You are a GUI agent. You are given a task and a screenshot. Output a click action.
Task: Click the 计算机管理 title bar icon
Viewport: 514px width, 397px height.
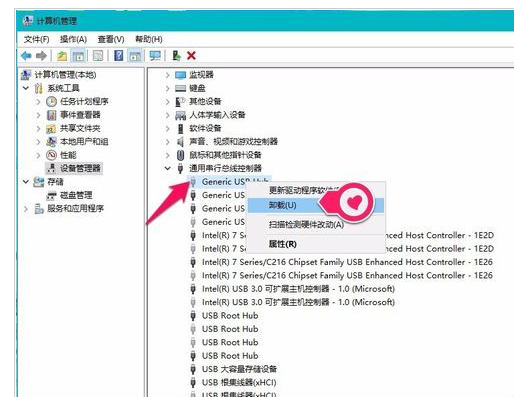coord(28,21)
